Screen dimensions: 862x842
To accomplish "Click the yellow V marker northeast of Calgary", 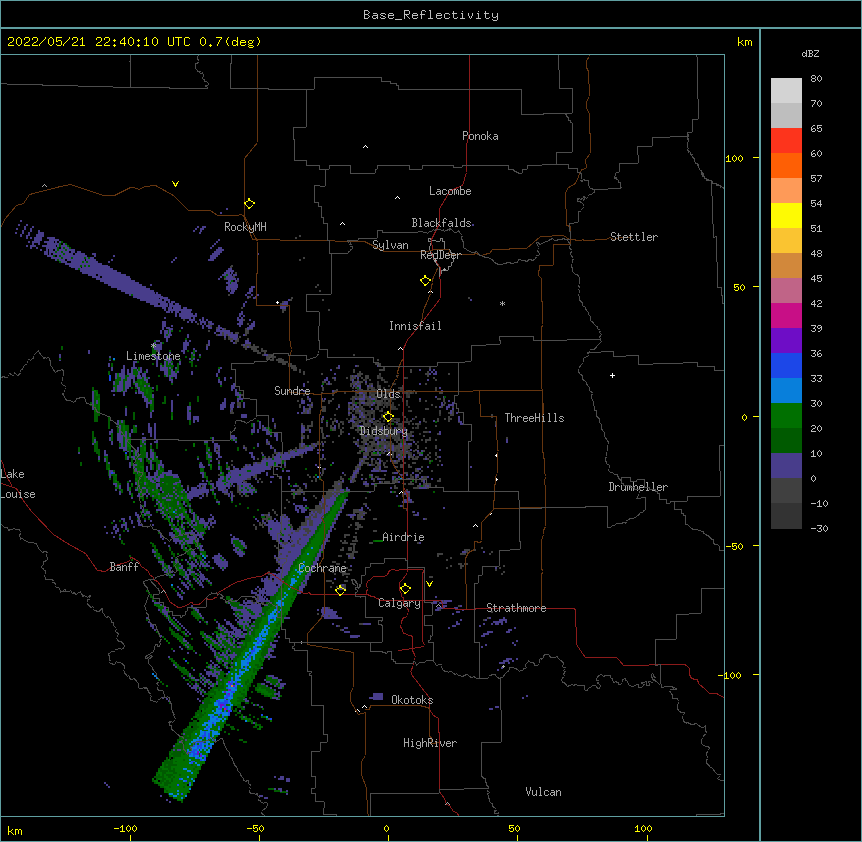I will click(429, 584).
